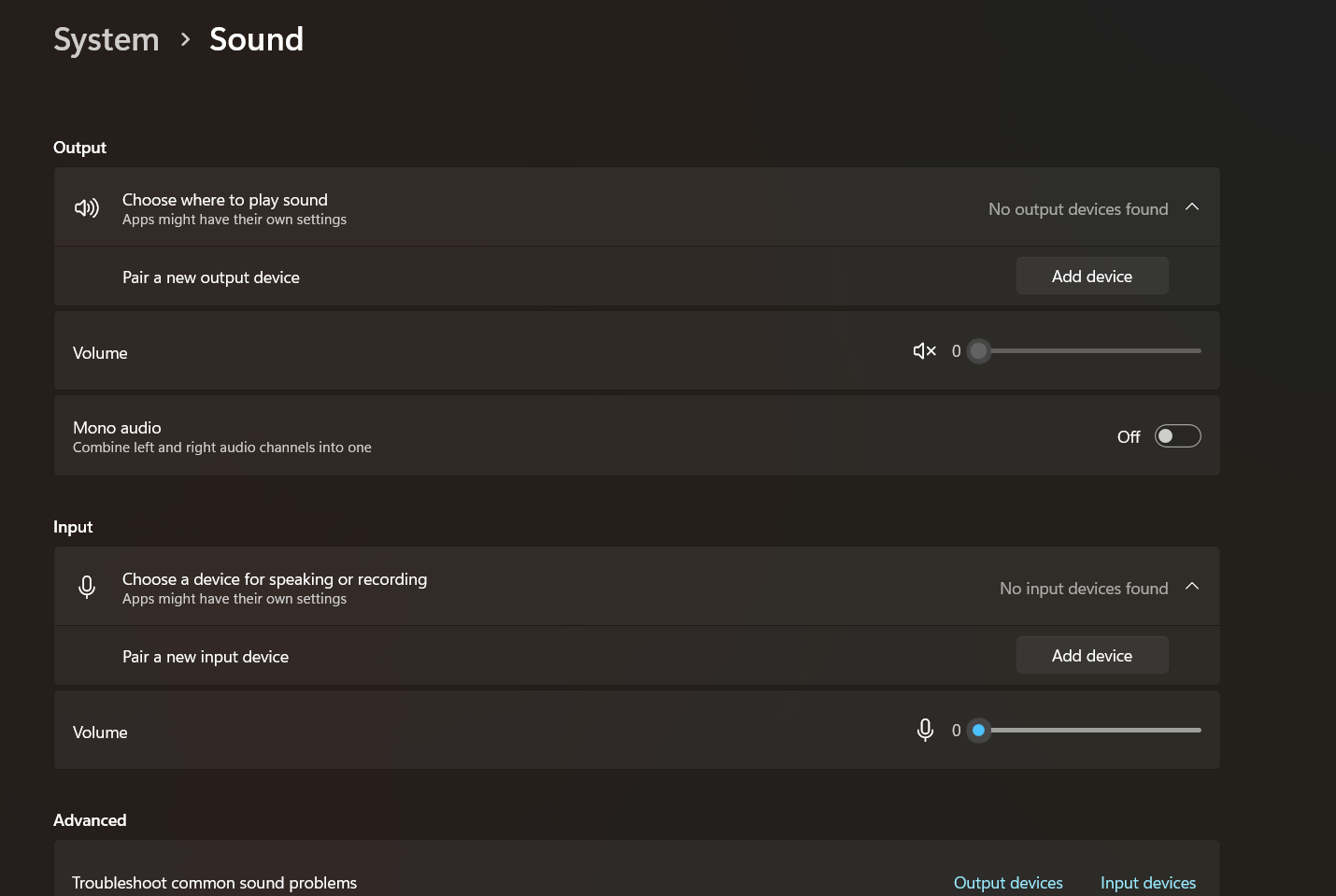Screen dimensions: 1336x896
Task: Click the speaker icon beside Choose where to play sound
Action: pos(87,207)
